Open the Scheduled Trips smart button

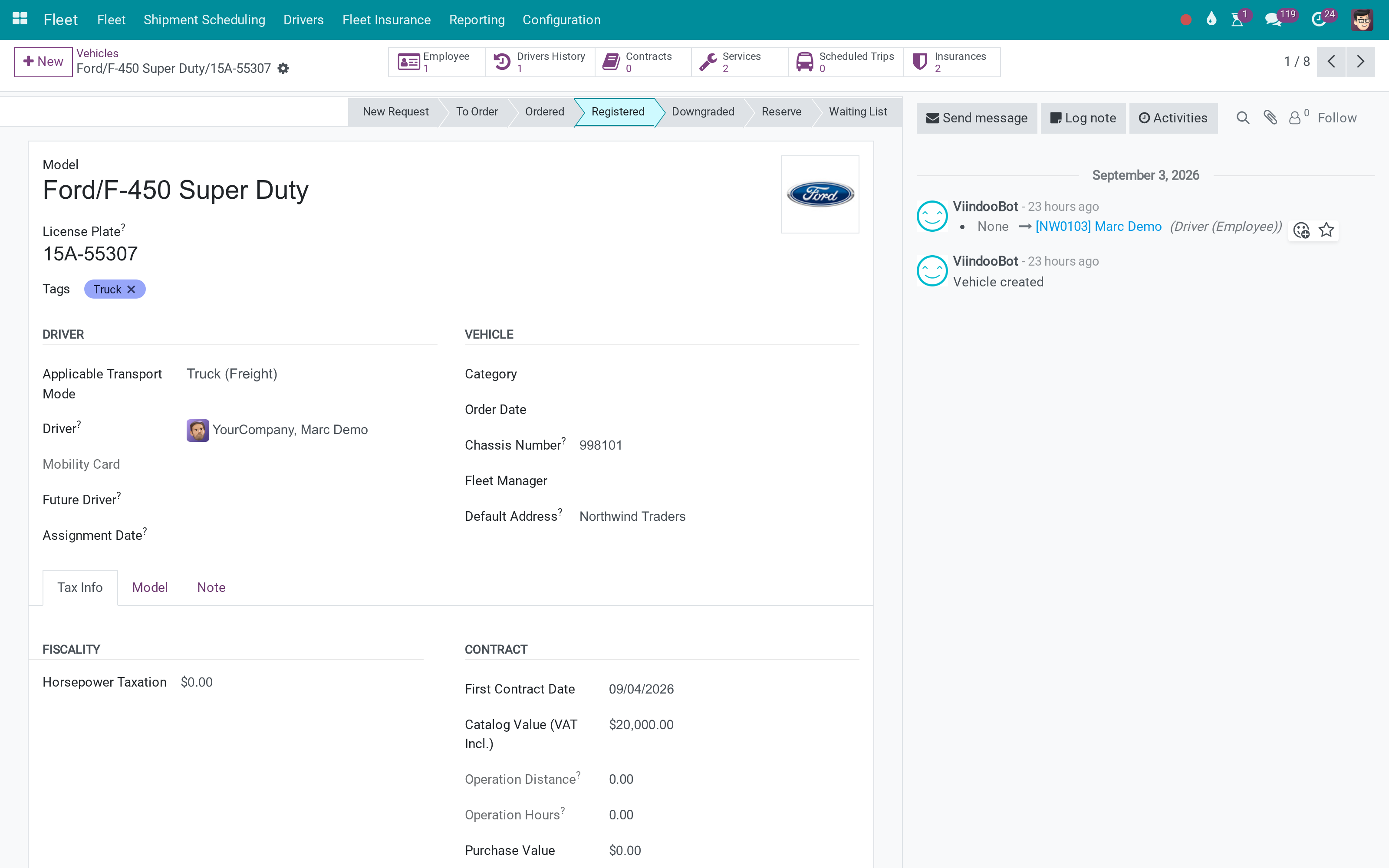click(x=846, y=62)
